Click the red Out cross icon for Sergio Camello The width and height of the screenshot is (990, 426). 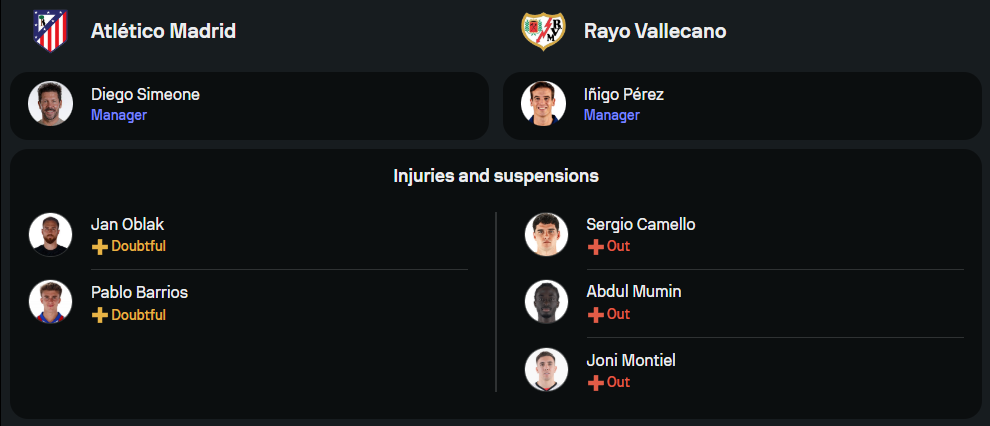[x=595, y=247]
